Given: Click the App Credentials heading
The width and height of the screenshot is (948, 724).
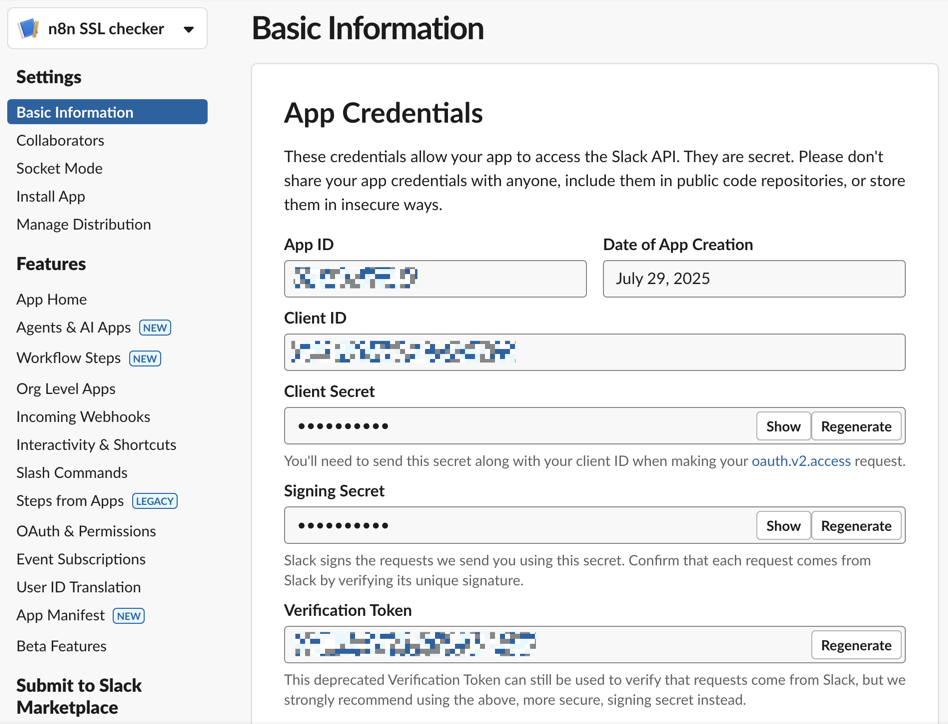Looking at the screenshot, I should 383,113.
